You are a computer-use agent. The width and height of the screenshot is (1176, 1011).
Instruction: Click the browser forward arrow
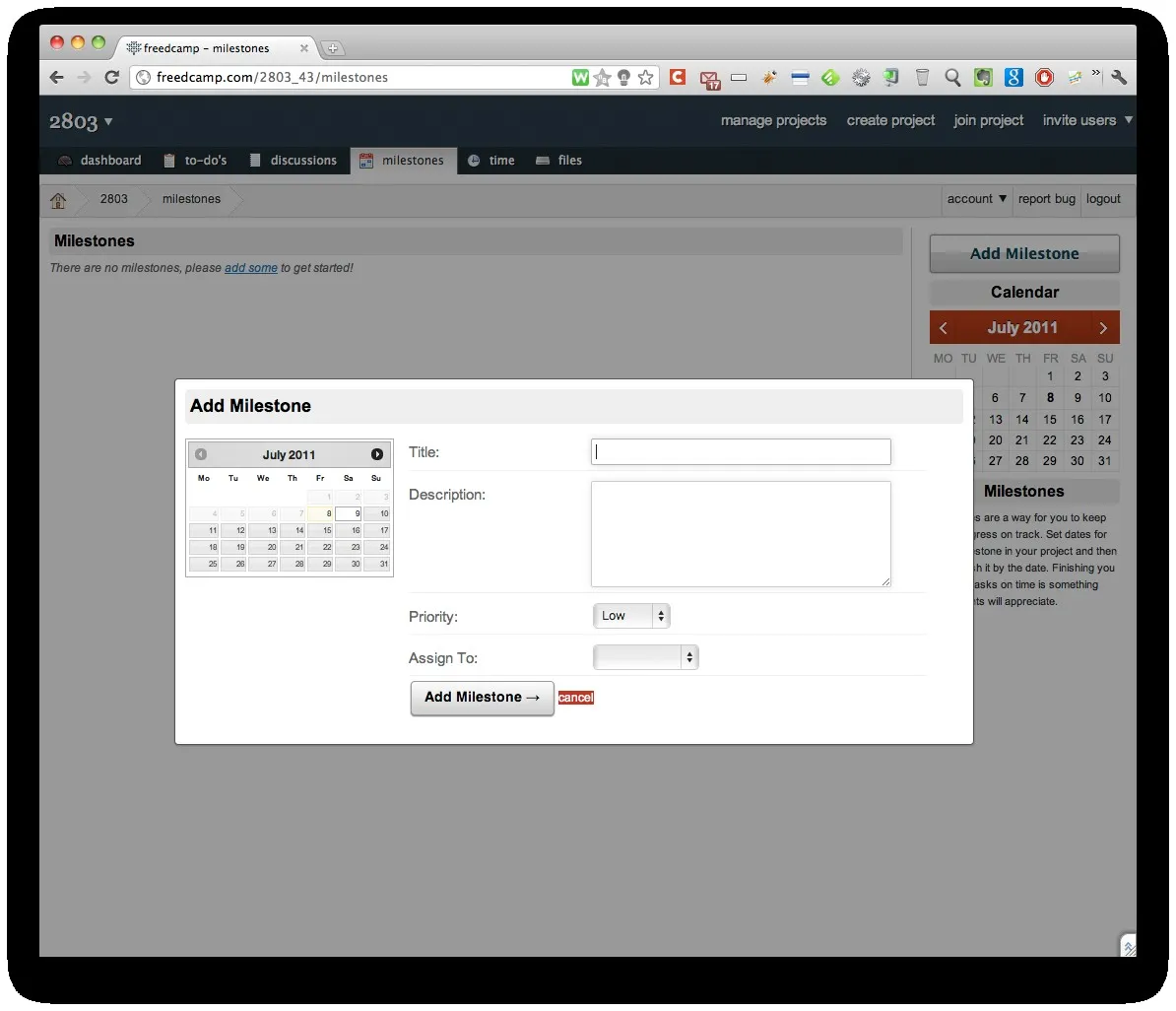pos(84,77)
